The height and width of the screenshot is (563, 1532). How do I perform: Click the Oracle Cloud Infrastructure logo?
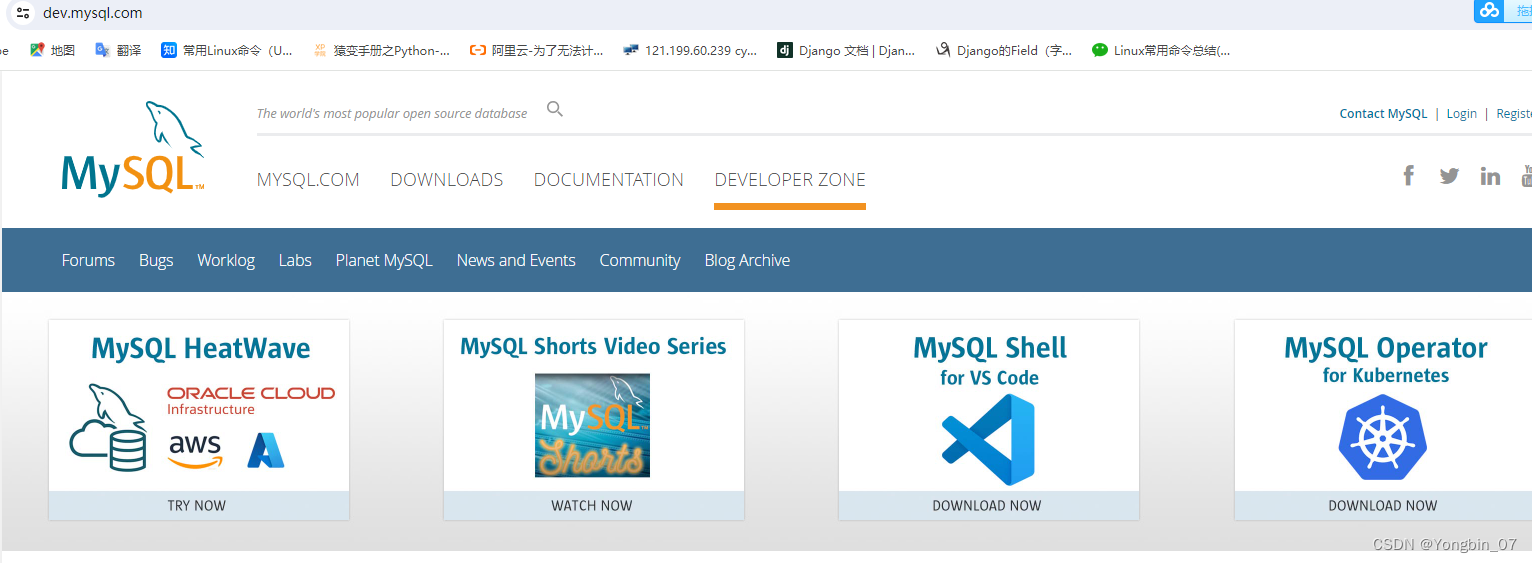(x=251, y=400)
